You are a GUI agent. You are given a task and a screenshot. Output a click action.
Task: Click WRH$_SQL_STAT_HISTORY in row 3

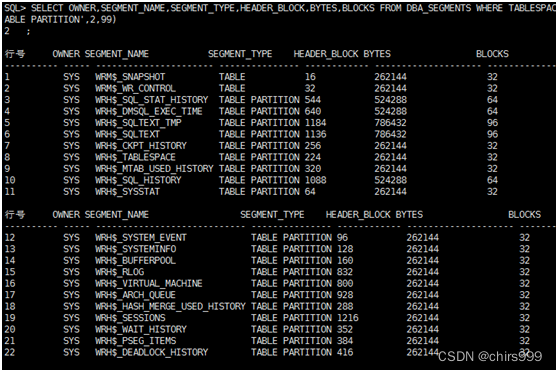pos(151,100)
